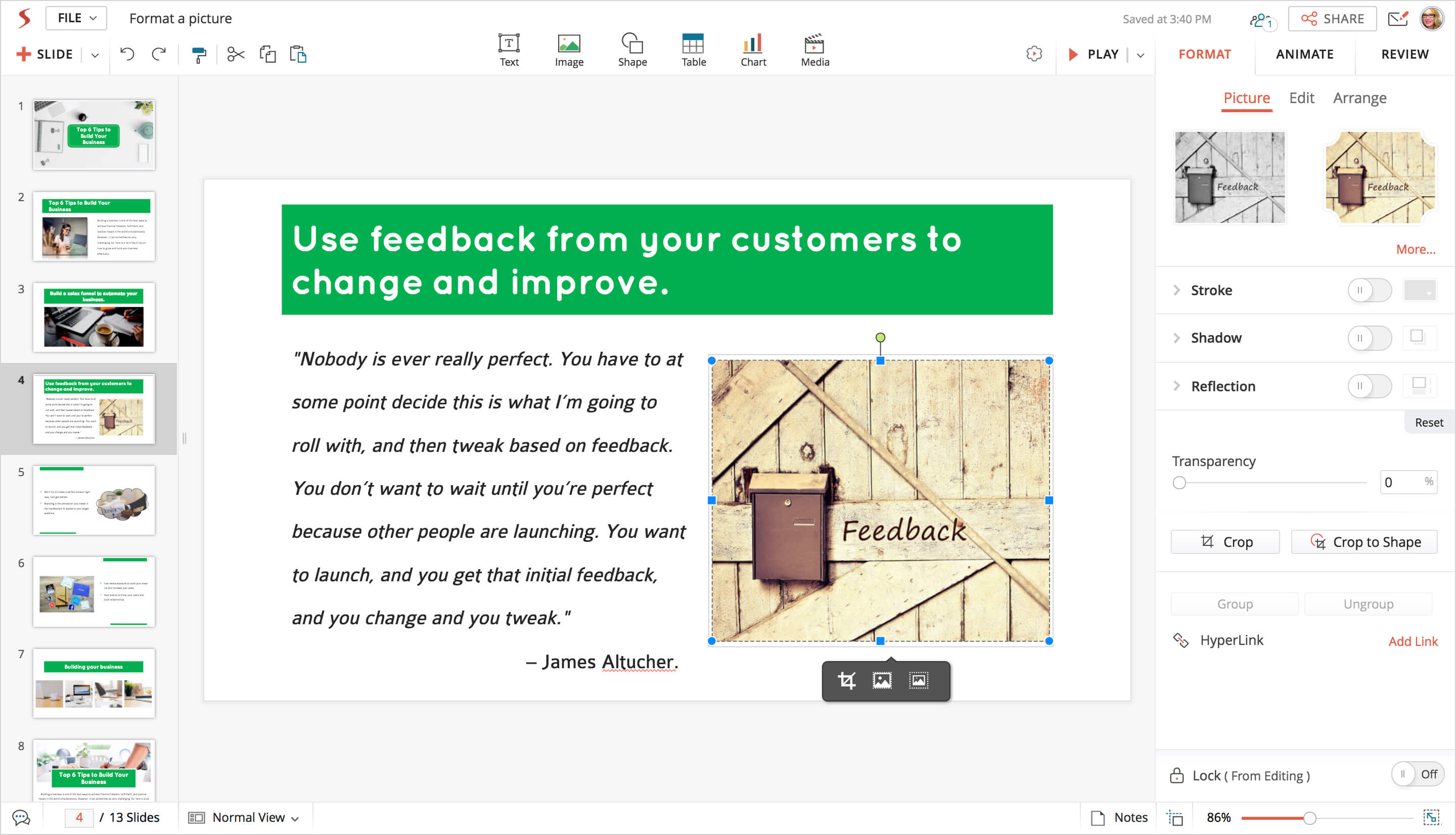Screen dimensions: 1456x835
Task: Switch to the ANIMATE tab
Action: 1304,55
